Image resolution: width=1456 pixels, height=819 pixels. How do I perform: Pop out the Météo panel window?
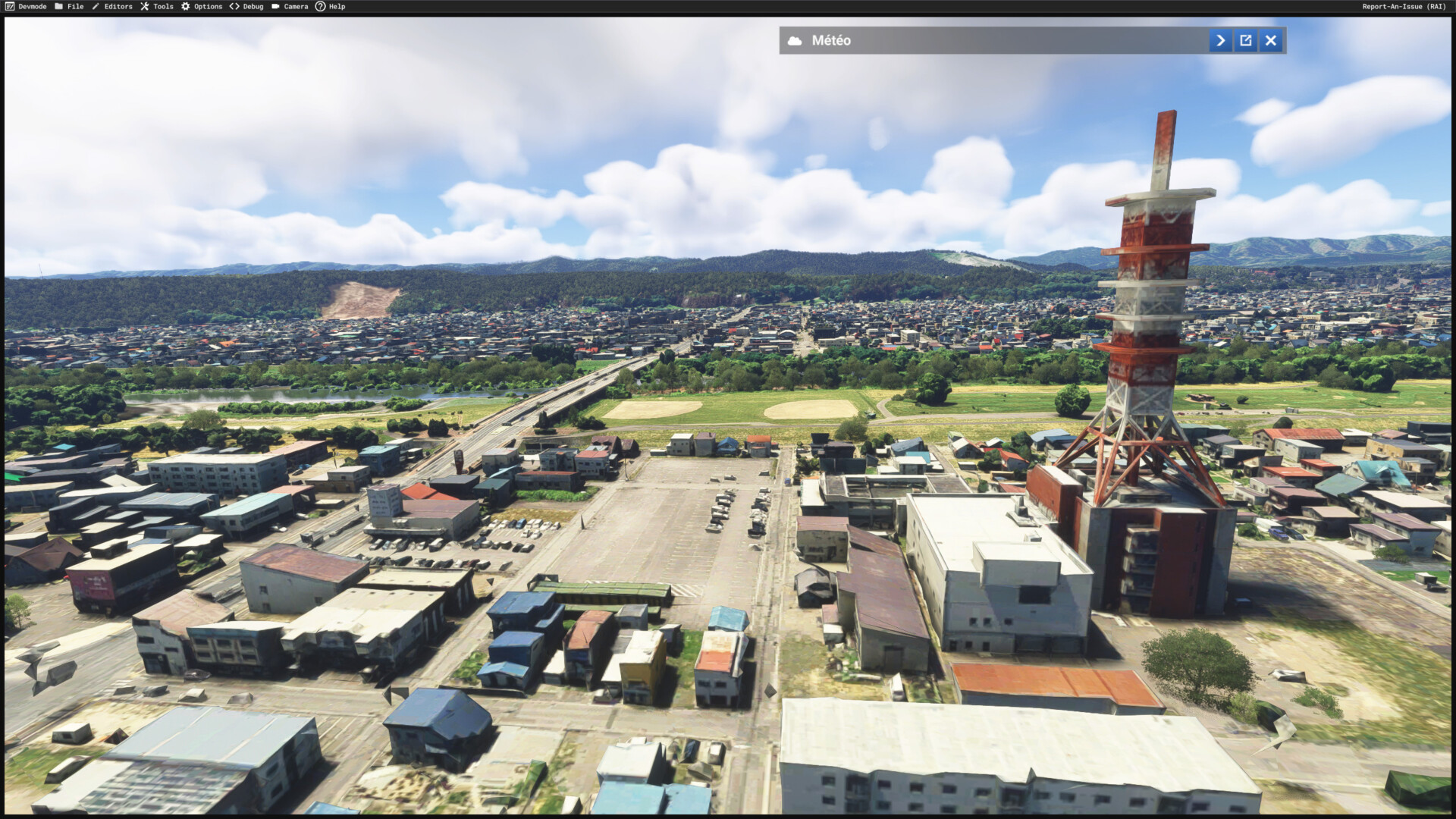1246,41
